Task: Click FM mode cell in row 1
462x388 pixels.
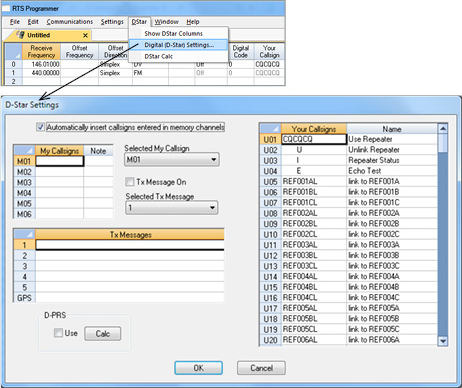Action: point(150,73)
